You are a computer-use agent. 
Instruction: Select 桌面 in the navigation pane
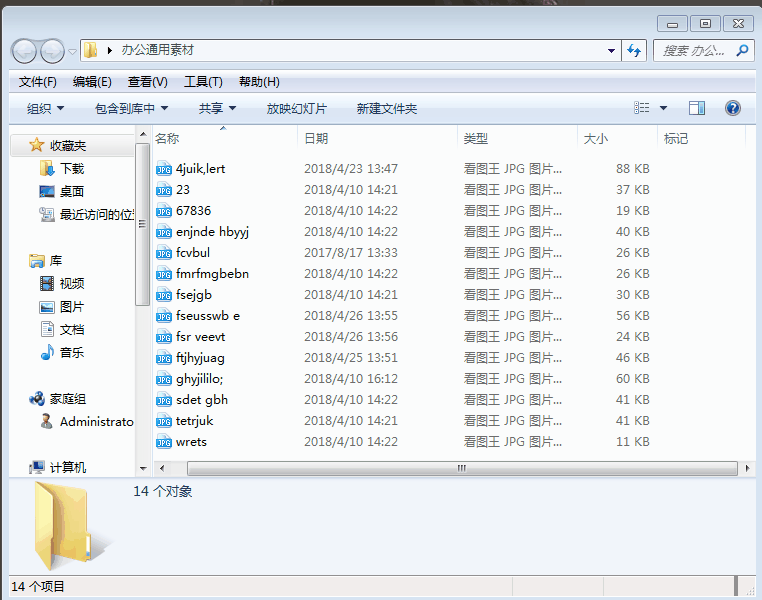coord(71,191)
